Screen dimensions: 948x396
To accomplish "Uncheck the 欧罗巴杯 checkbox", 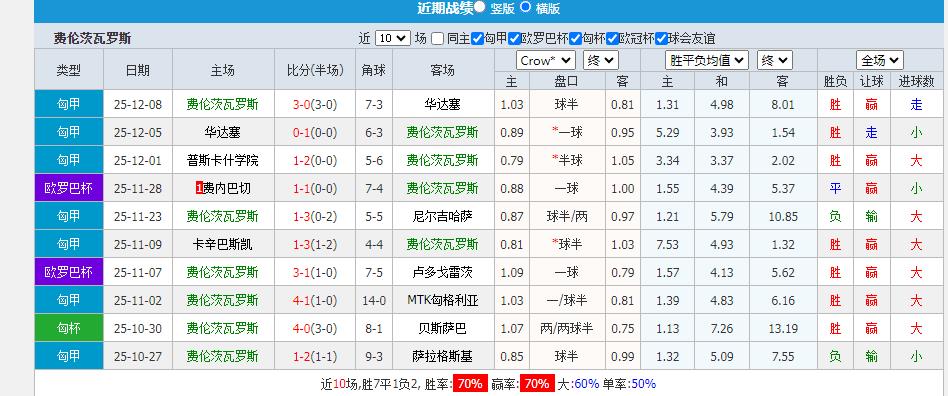I will coord(515,39).
